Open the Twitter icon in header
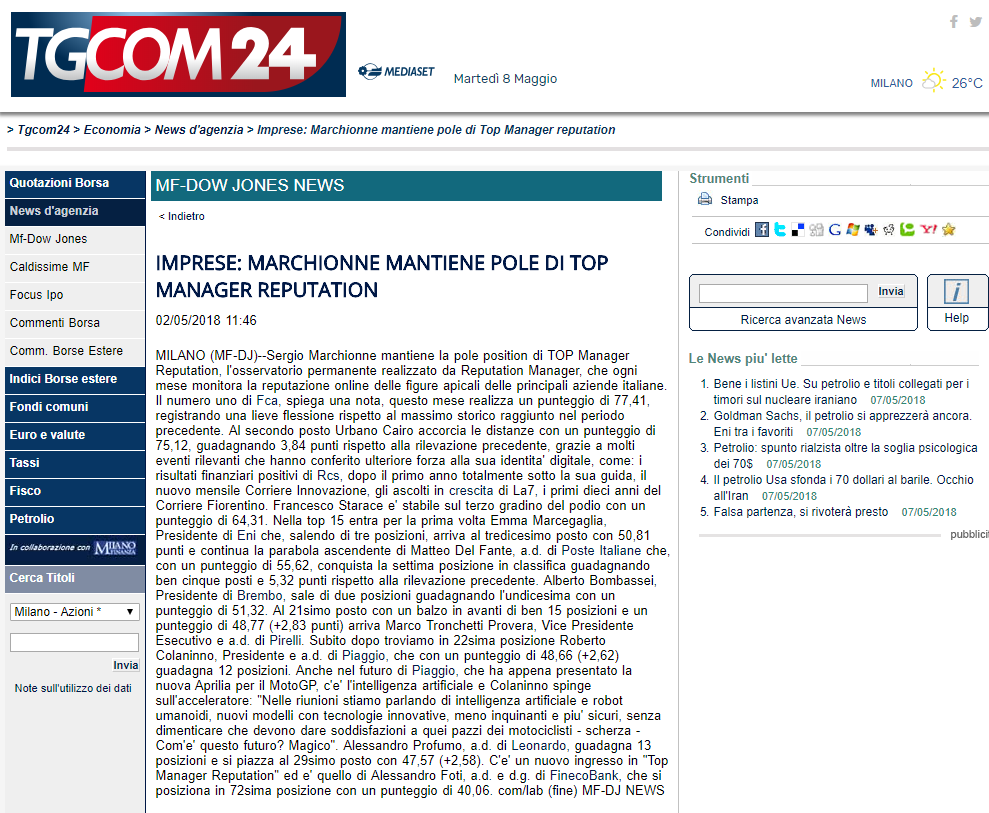Screen dimensions: 989x813 [x=976, y=22]
